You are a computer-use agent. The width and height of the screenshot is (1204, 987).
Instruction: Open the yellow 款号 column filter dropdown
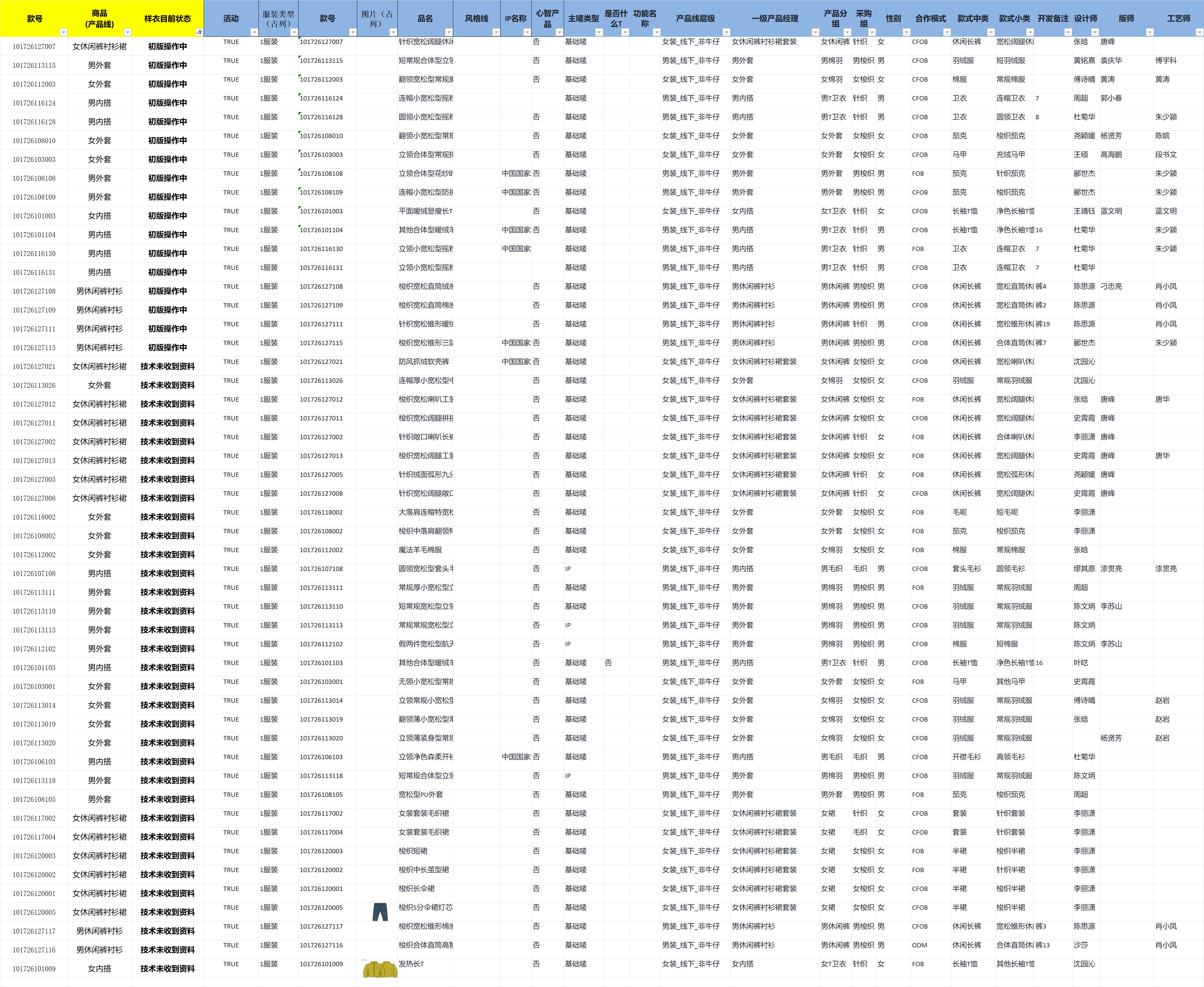tap(63, 32)
